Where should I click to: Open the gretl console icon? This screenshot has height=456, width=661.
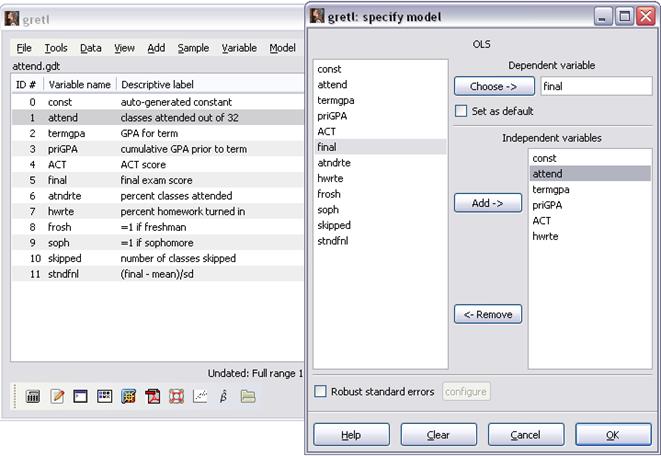point(81,397)
